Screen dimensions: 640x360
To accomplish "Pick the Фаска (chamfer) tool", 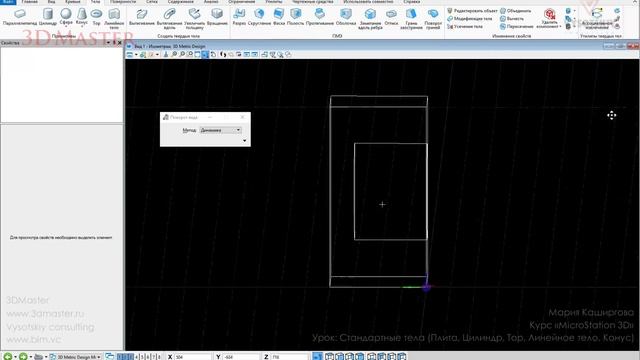I will (279, 17).
